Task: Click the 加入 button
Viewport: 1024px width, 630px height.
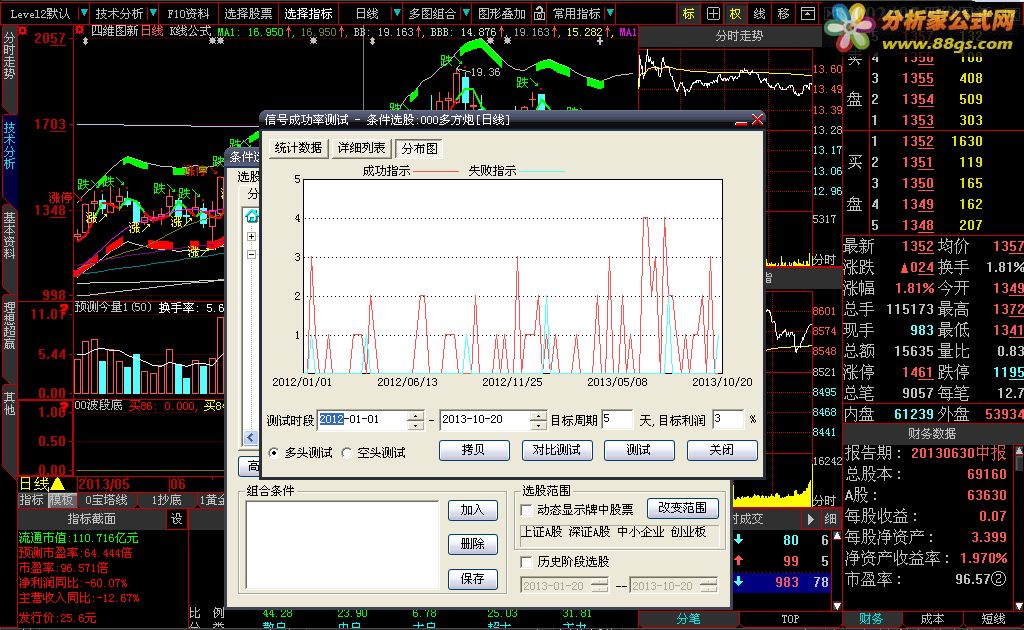Action: pos(473,510)
